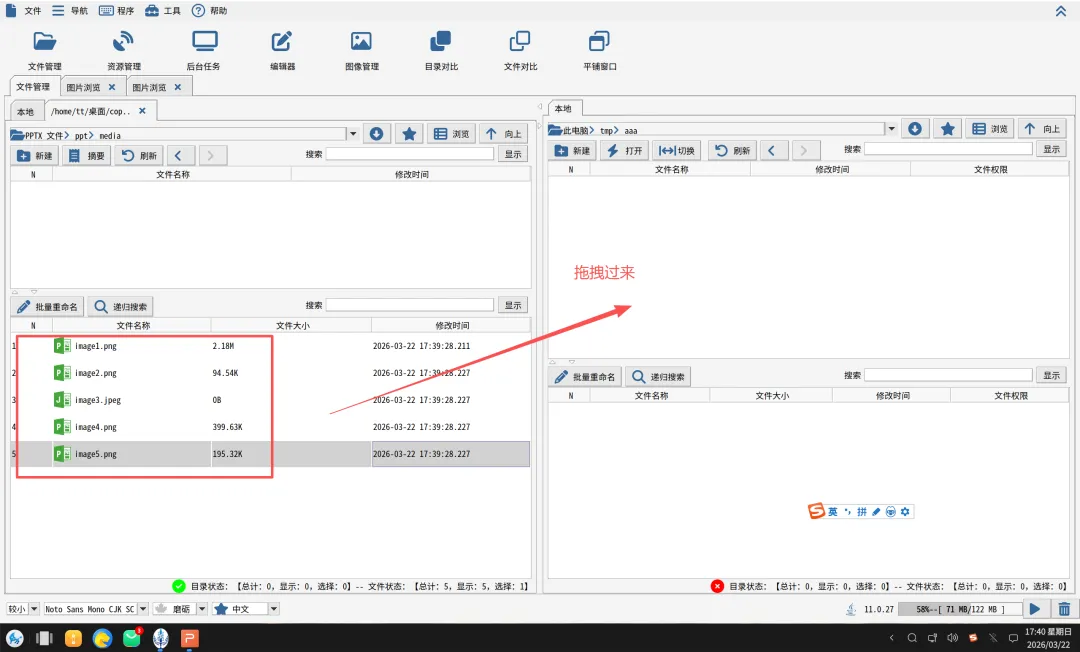
Task: Open the 程序 program menu
Action: click(116, 10)
